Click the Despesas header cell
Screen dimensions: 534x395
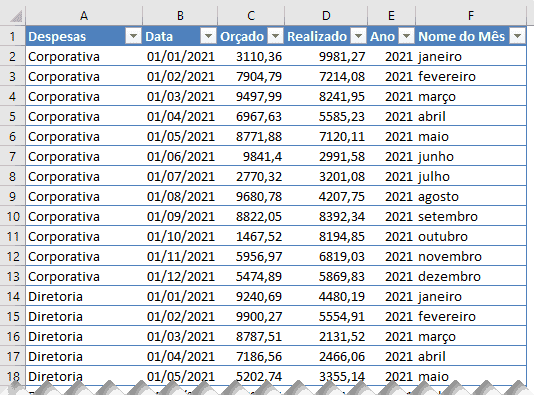coord(84,36)
